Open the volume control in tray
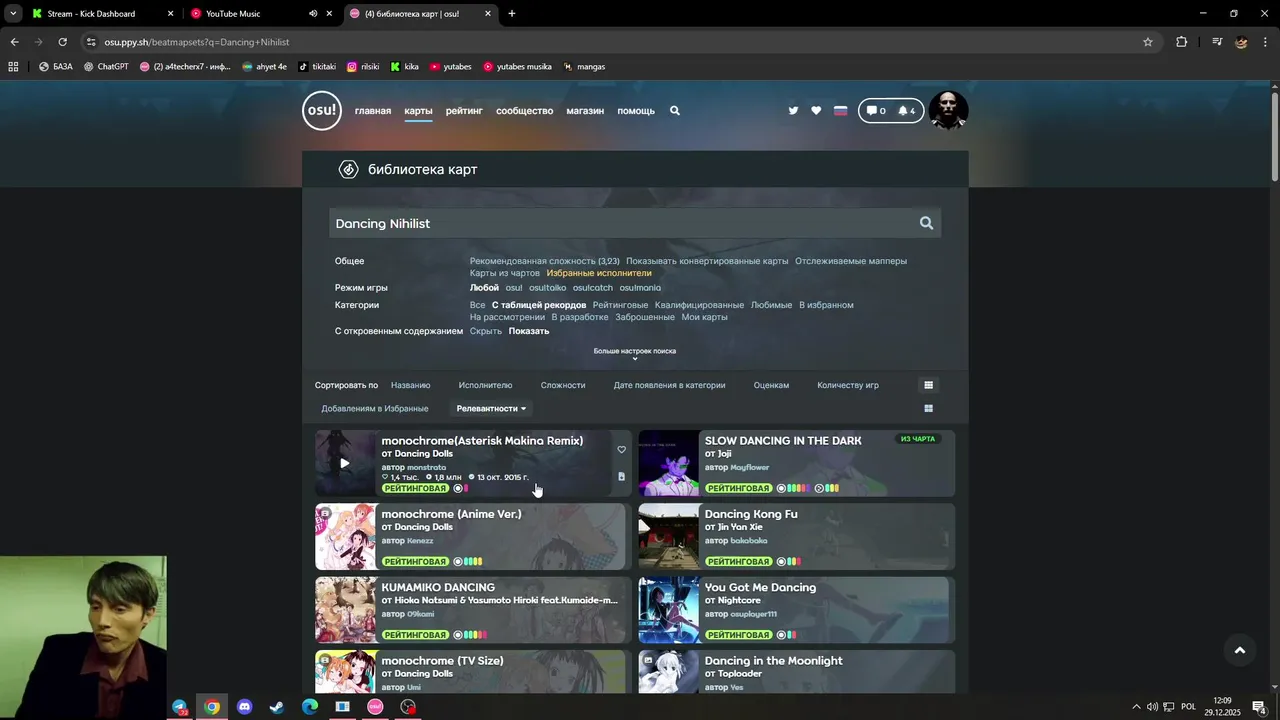 coord(1152,707)
